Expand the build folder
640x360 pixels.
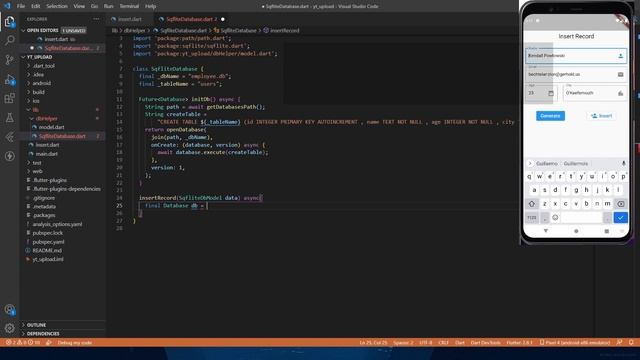38,92
